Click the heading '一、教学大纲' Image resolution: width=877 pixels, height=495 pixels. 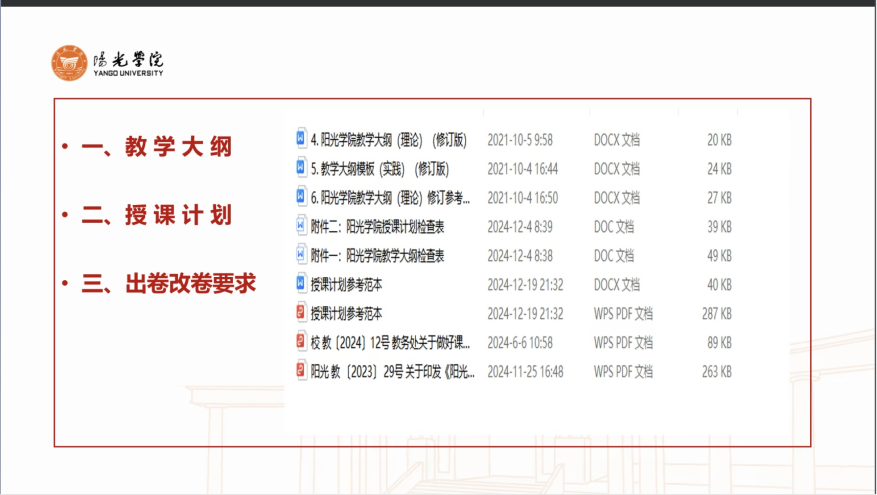(x=157, y=147)
